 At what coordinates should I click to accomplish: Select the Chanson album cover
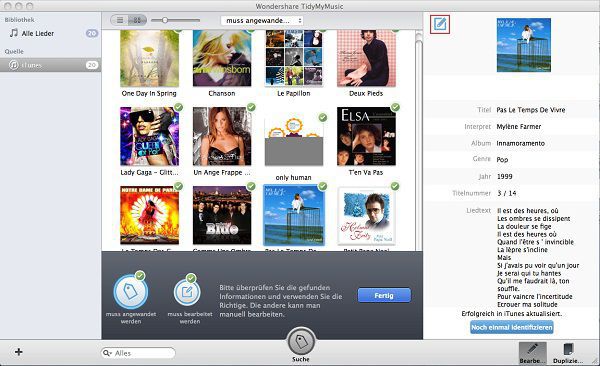coord(222,59)
